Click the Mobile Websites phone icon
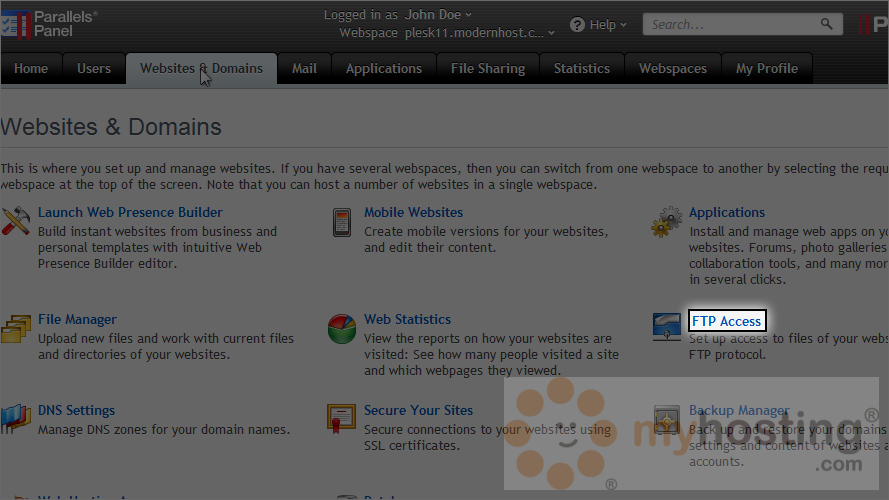The width and height of the screenshot is (889, 500). tap(342, 222)
